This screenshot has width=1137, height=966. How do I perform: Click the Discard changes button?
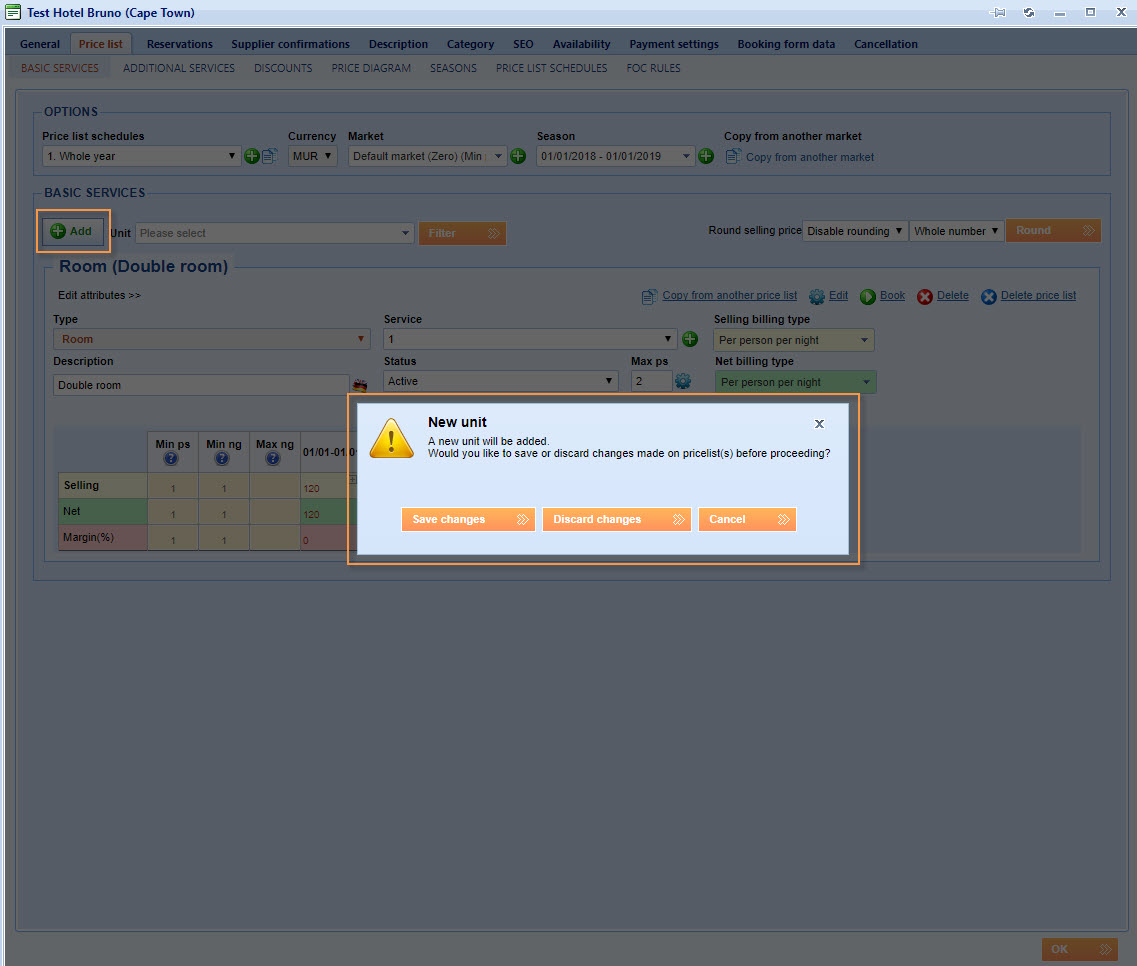(617, 519)
